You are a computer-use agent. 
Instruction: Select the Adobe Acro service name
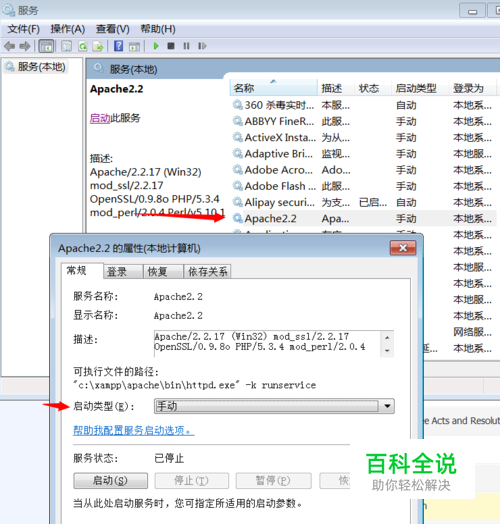[x=279, y=169]
